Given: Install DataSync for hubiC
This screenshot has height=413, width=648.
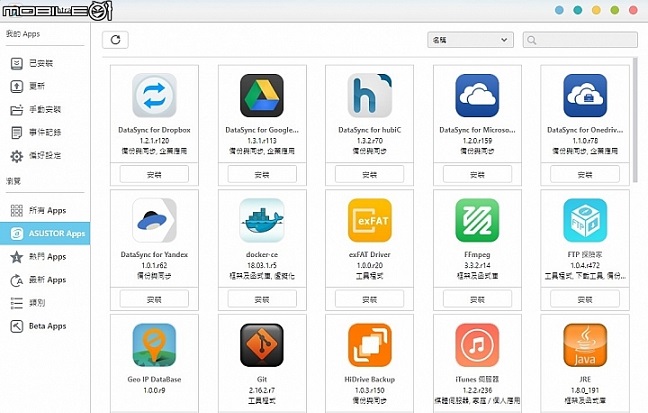Looking at the screenshot, I should point(369,174).
